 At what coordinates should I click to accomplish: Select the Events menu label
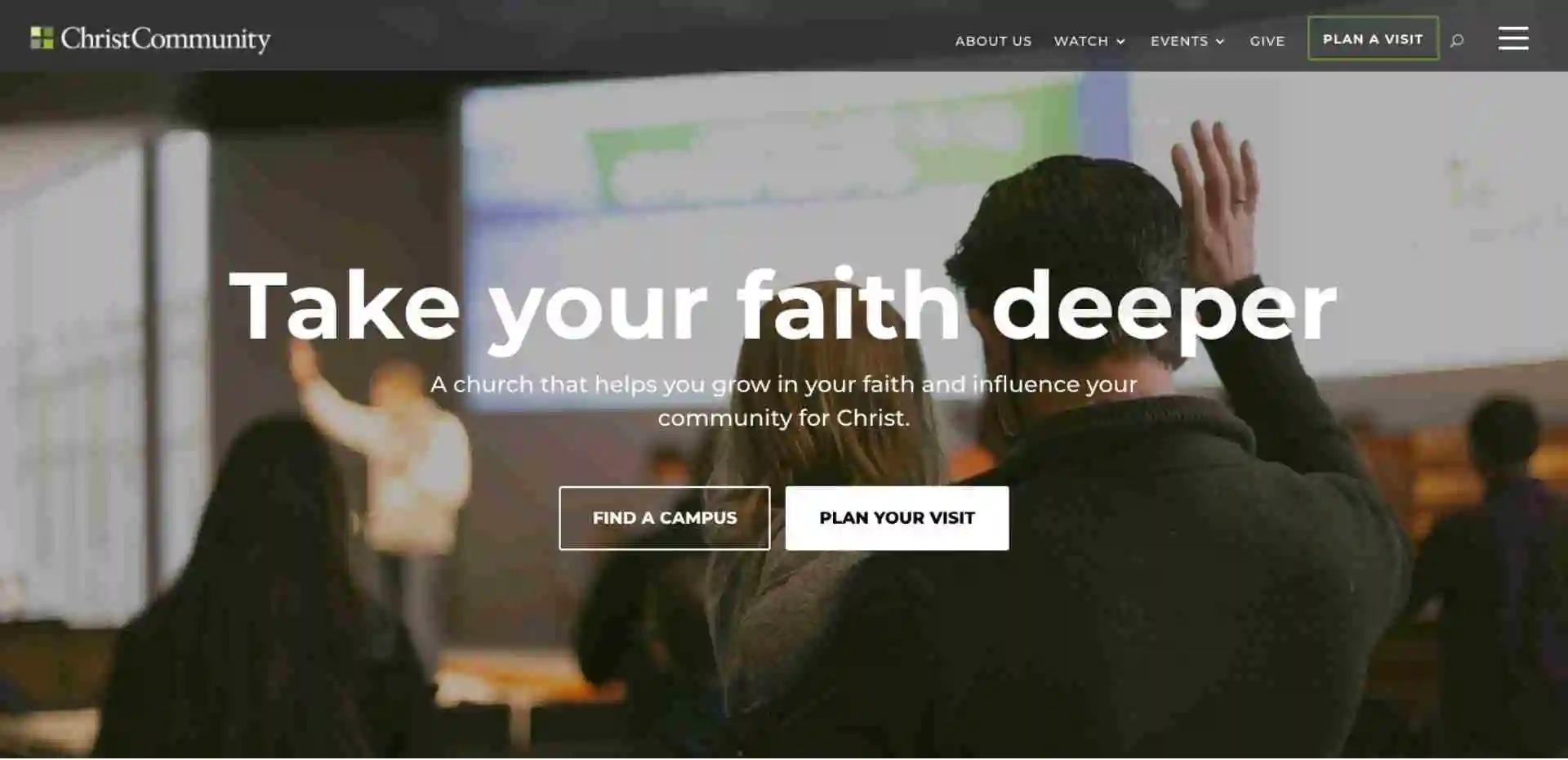click(x=1178, y=41)
